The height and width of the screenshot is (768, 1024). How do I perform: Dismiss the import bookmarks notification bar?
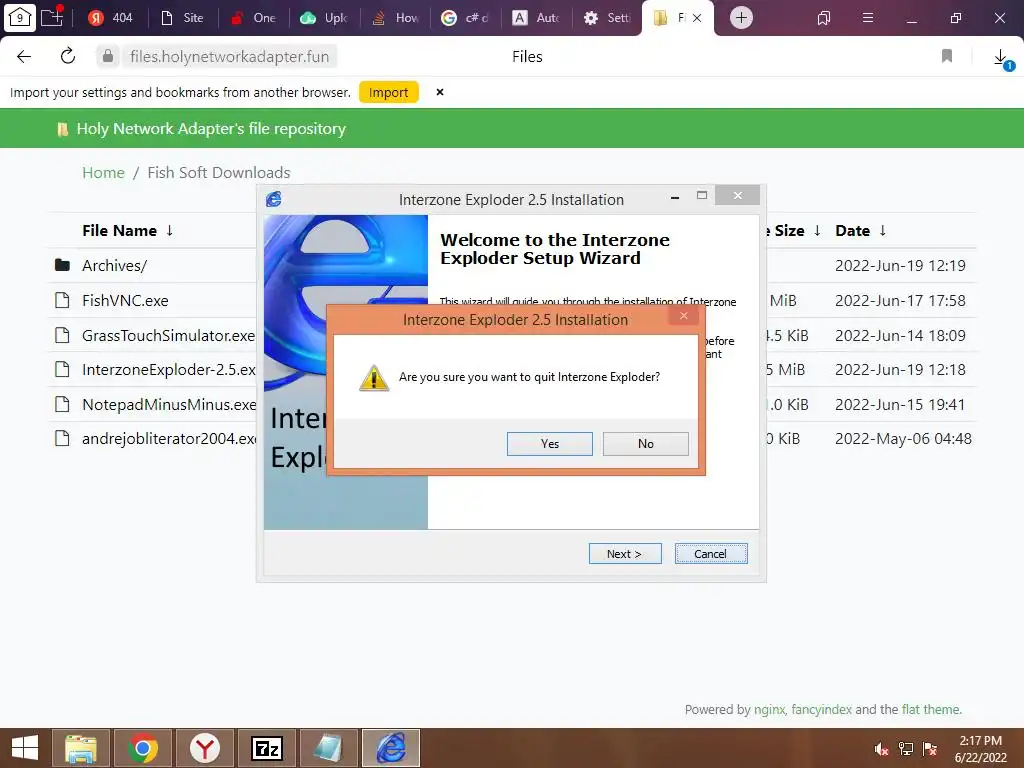(440, 92)
